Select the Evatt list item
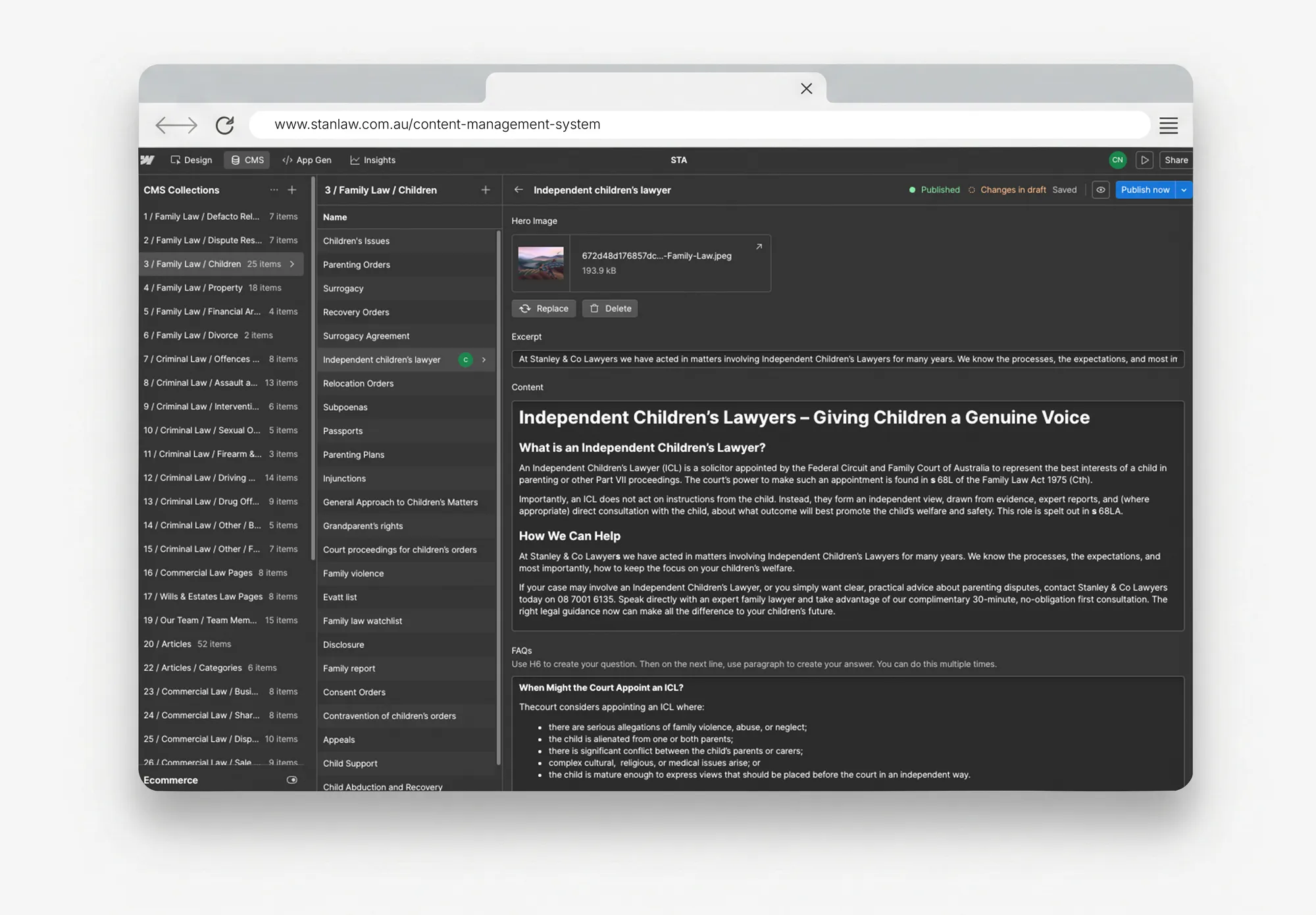The image size is (1316, 915). [406, 597]
